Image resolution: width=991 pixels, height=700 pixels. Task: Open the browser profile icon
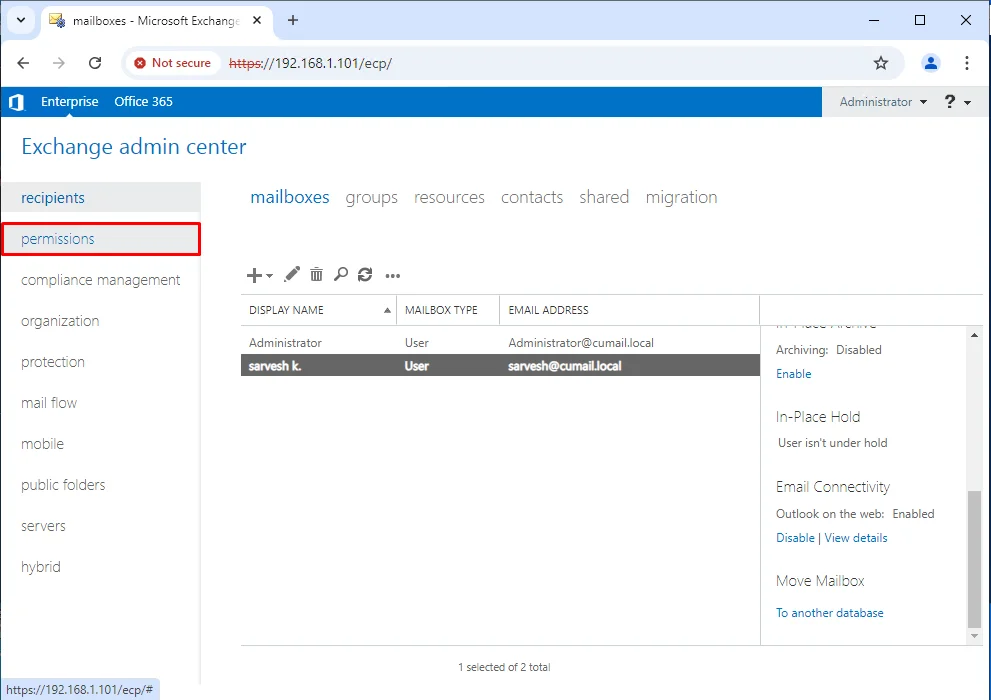pos(931,63)
